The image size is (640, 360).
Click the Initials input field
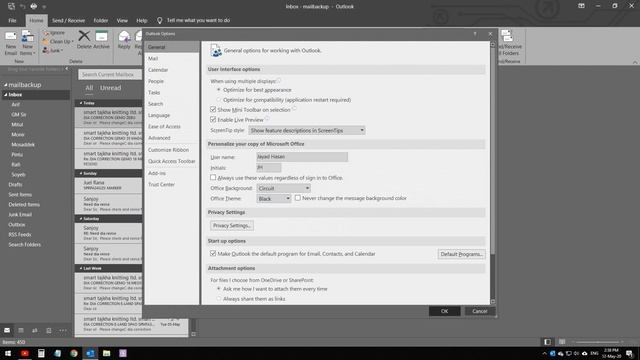pos(269,167)
